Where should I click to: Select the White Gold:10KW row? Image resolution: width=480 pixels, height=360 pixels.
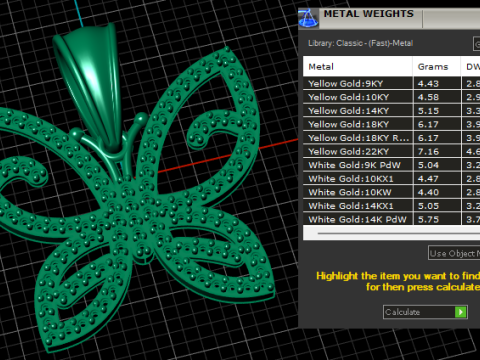coord(392,192)
